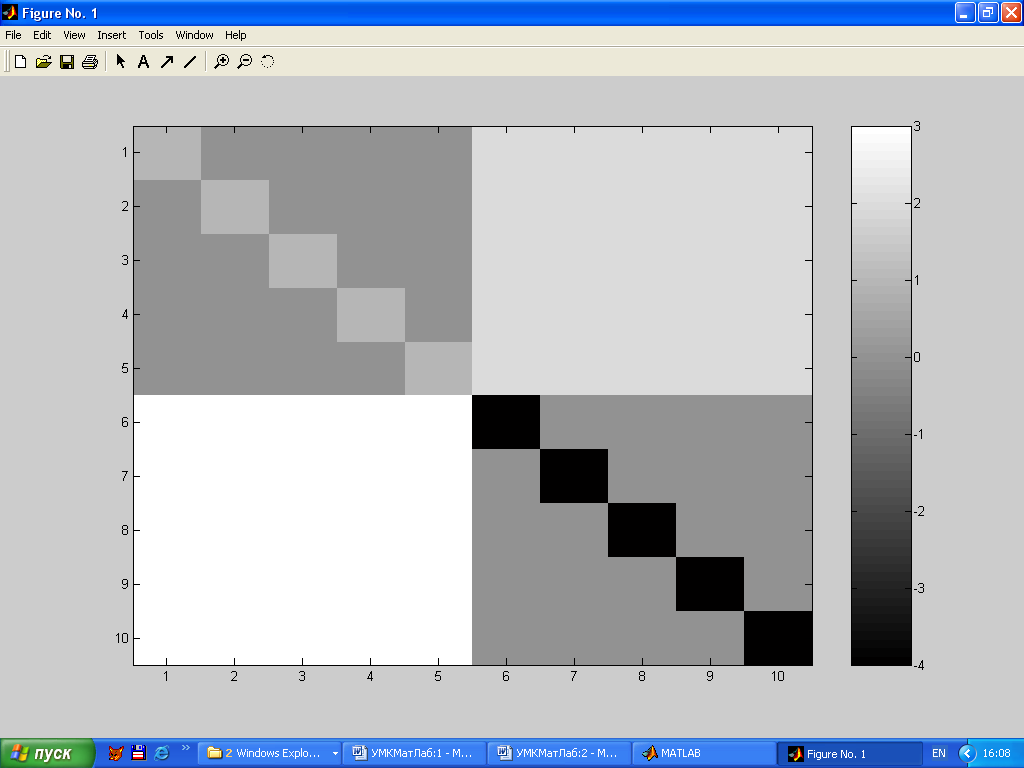
Task: Select the Insert Arrow tool
Action: pyautogui.click(x=167, y=62)
